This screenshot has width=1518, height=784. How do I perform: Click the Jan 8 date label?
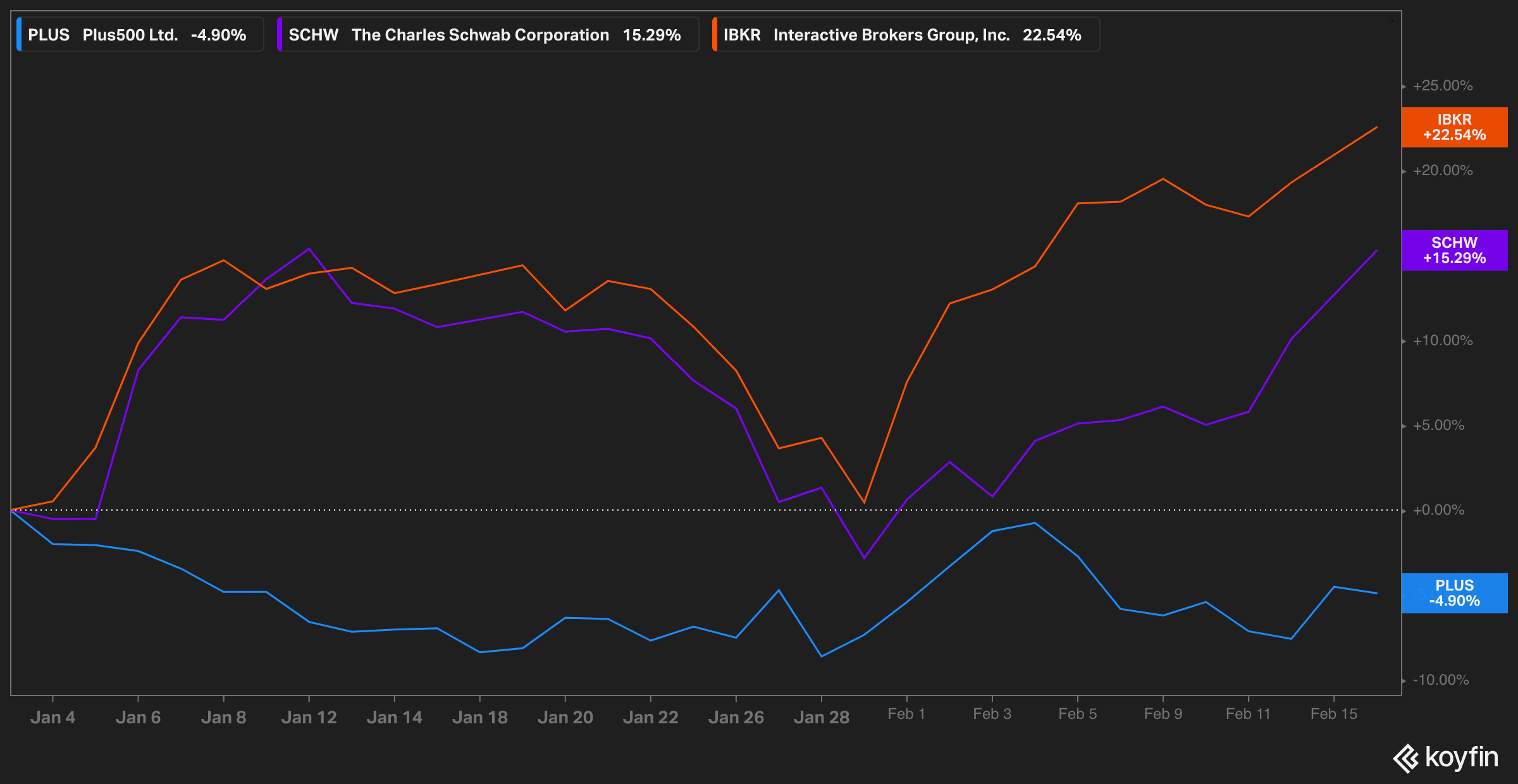tap(223, 718)
